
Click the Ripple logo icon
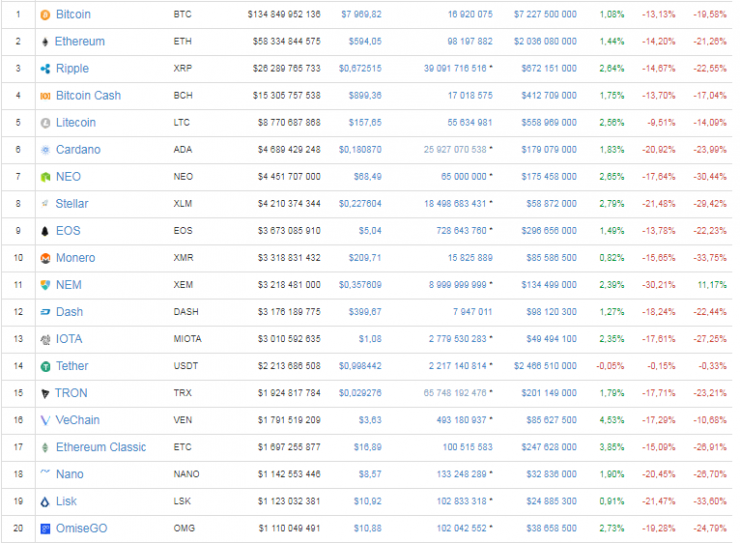coord(45,69)
